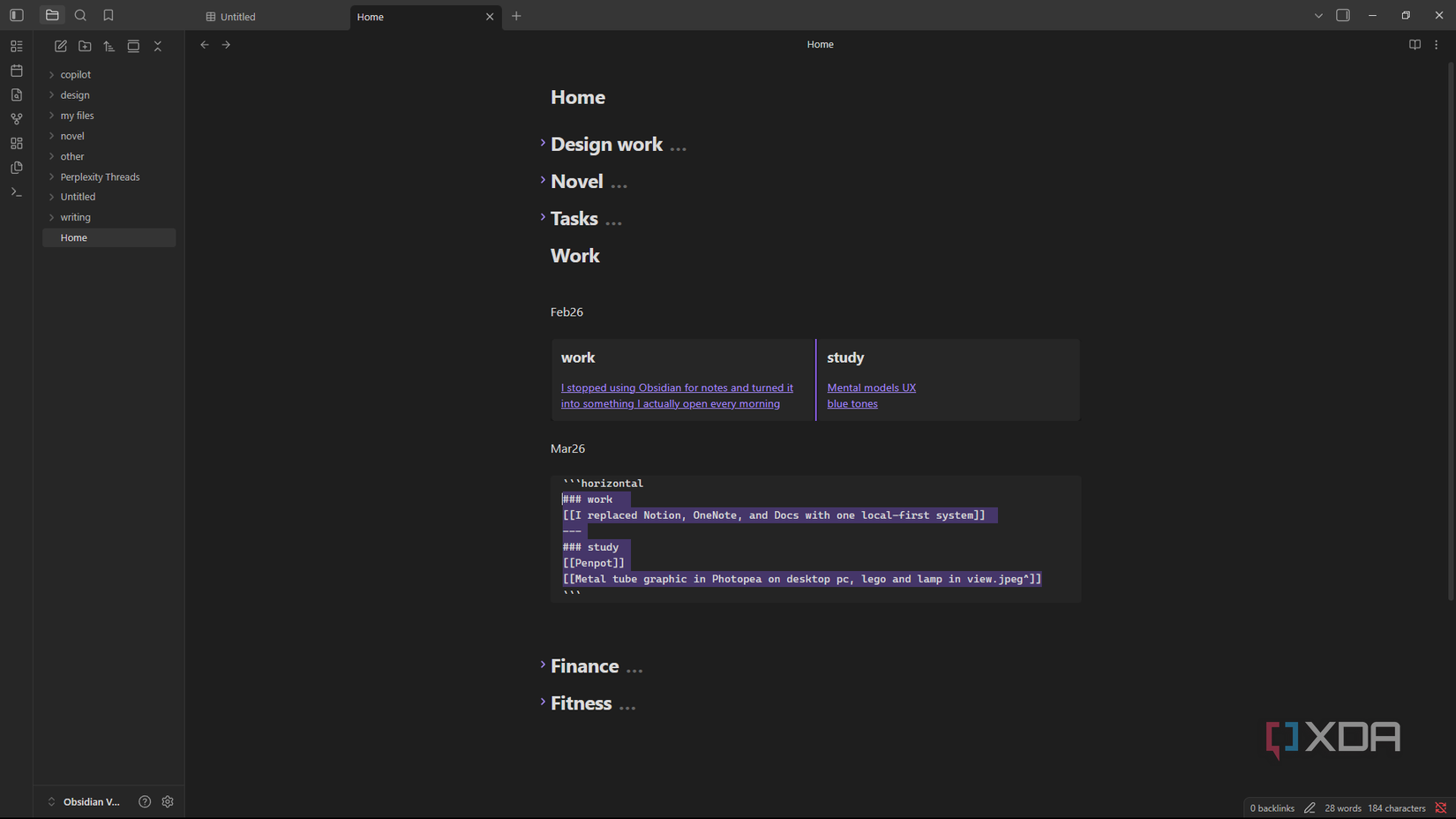Click the pencil editing mode status icon
The height and width of the screenshot is (819, 1456).
click(1310, 808)
